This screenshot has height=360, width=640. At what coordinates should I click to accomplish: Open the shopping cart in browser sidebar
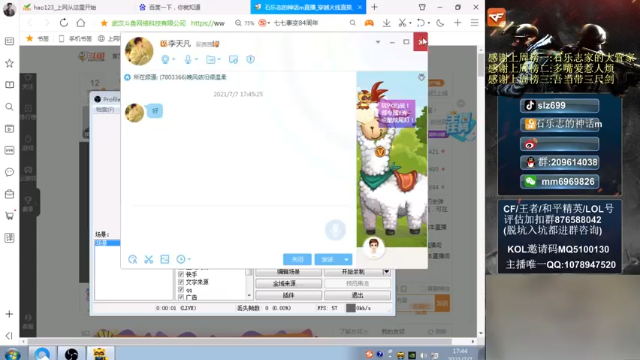click(9, 216)
